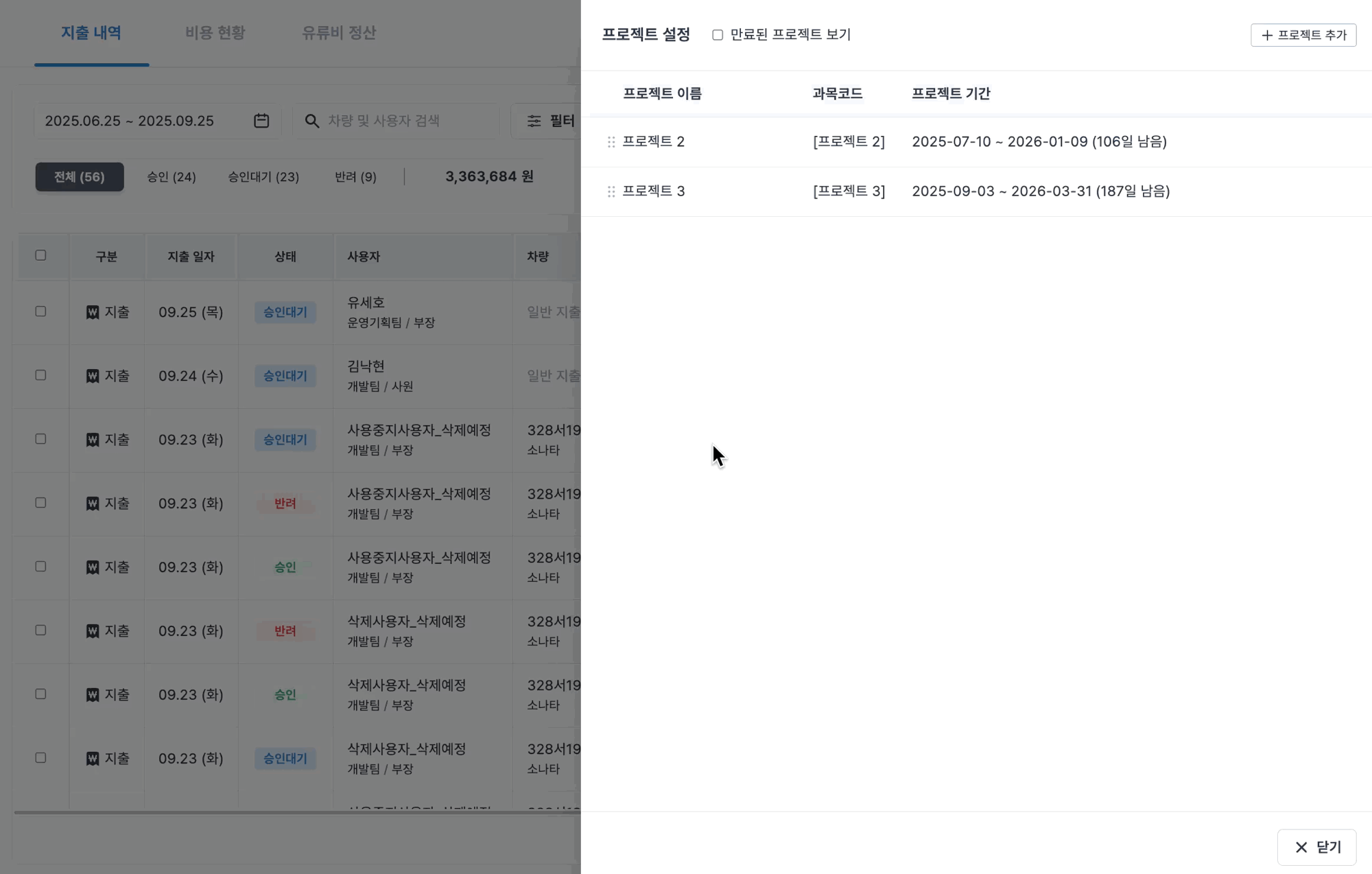Image resolution: width=1372 pixels, height=874 pixels.
Task: Click drag handle icon for 프로젝트 3
Action: pos(611,191)
